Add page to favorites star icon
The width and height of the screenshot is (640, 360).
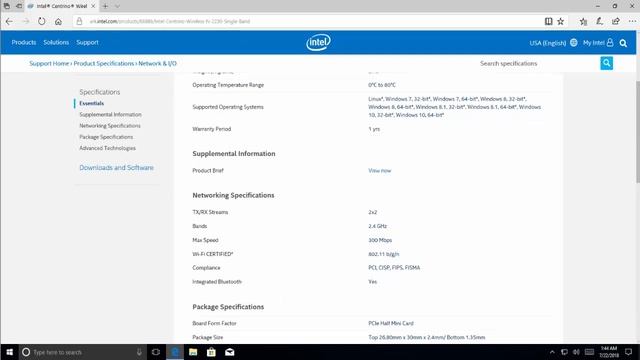coord(560,21)
